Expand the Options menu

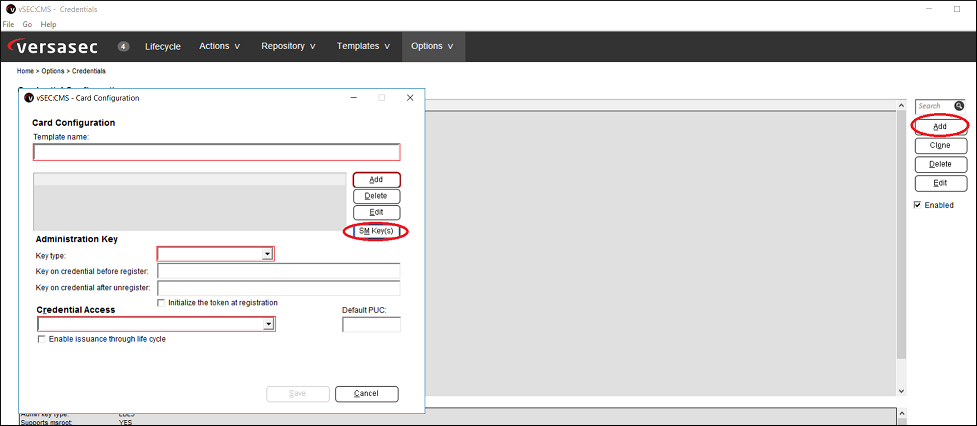point(432,46)
